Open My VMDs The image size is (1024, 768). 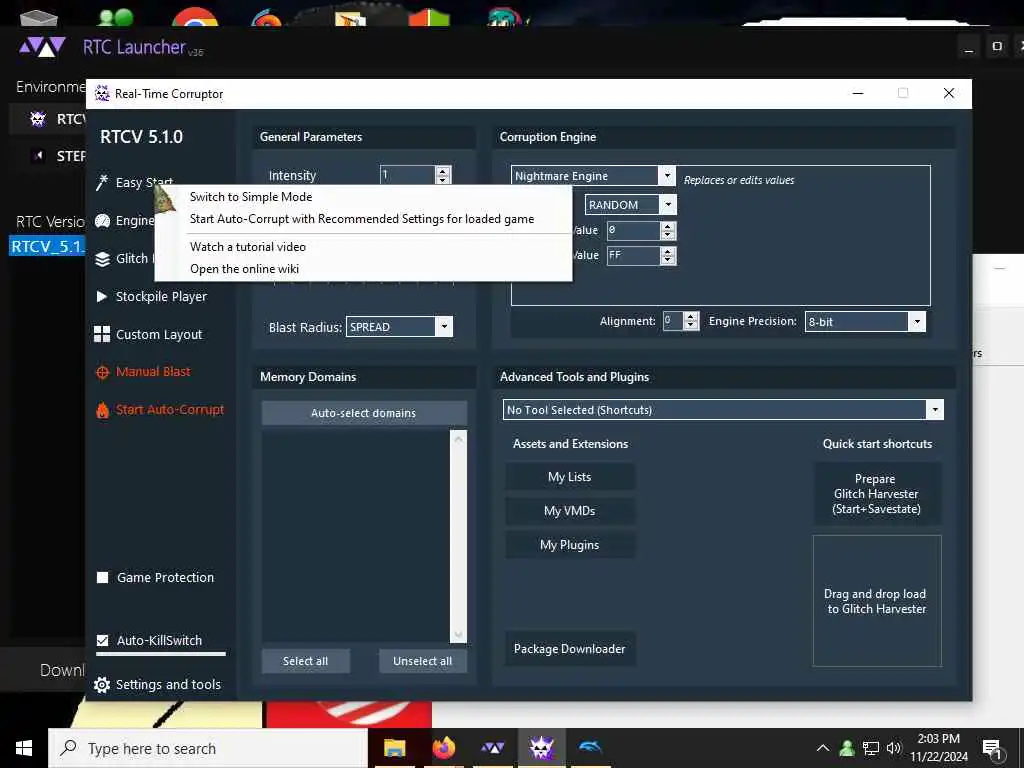click(569, 511)
